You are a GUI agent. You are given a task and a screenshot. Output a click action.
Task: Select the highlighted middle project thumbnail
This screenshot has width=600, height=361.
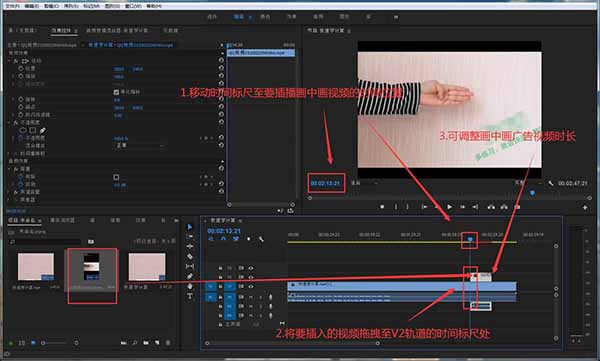point(92,266)
